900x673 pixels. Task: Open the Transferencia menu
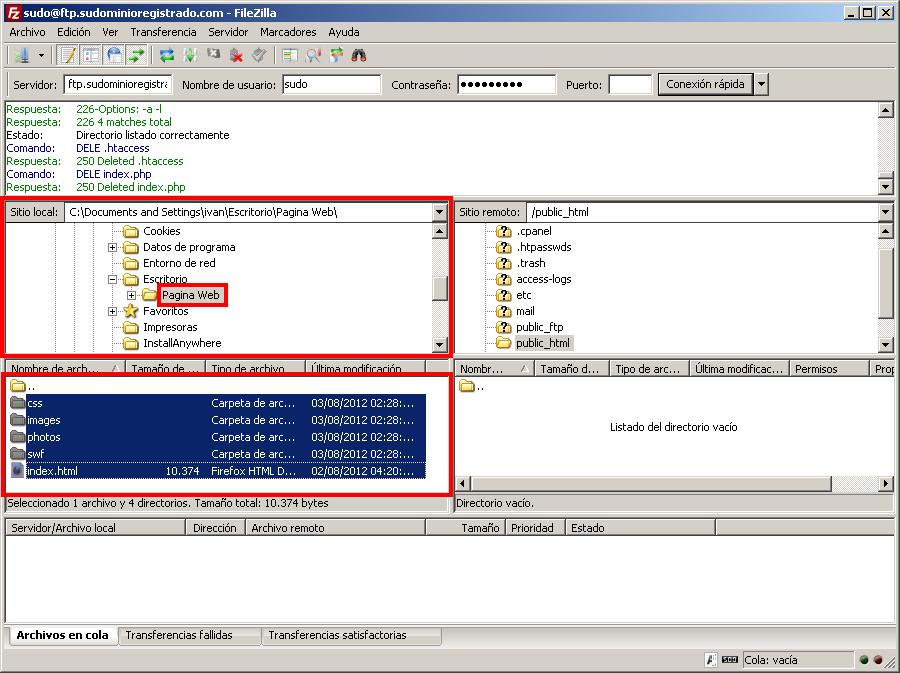coord(163,32)
